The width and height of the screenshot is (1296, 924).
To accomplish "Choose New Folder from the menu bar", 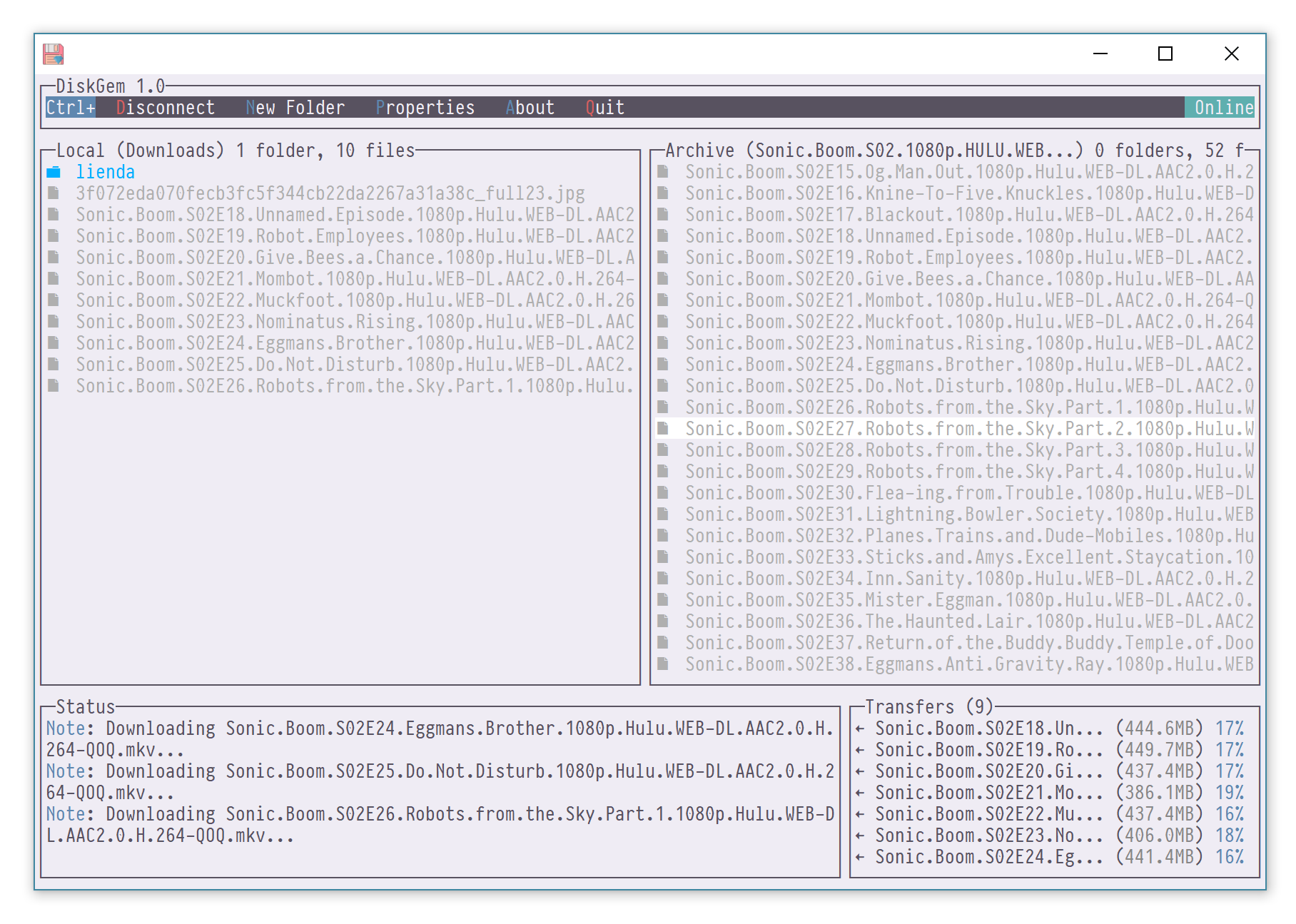I will (295, 108).
